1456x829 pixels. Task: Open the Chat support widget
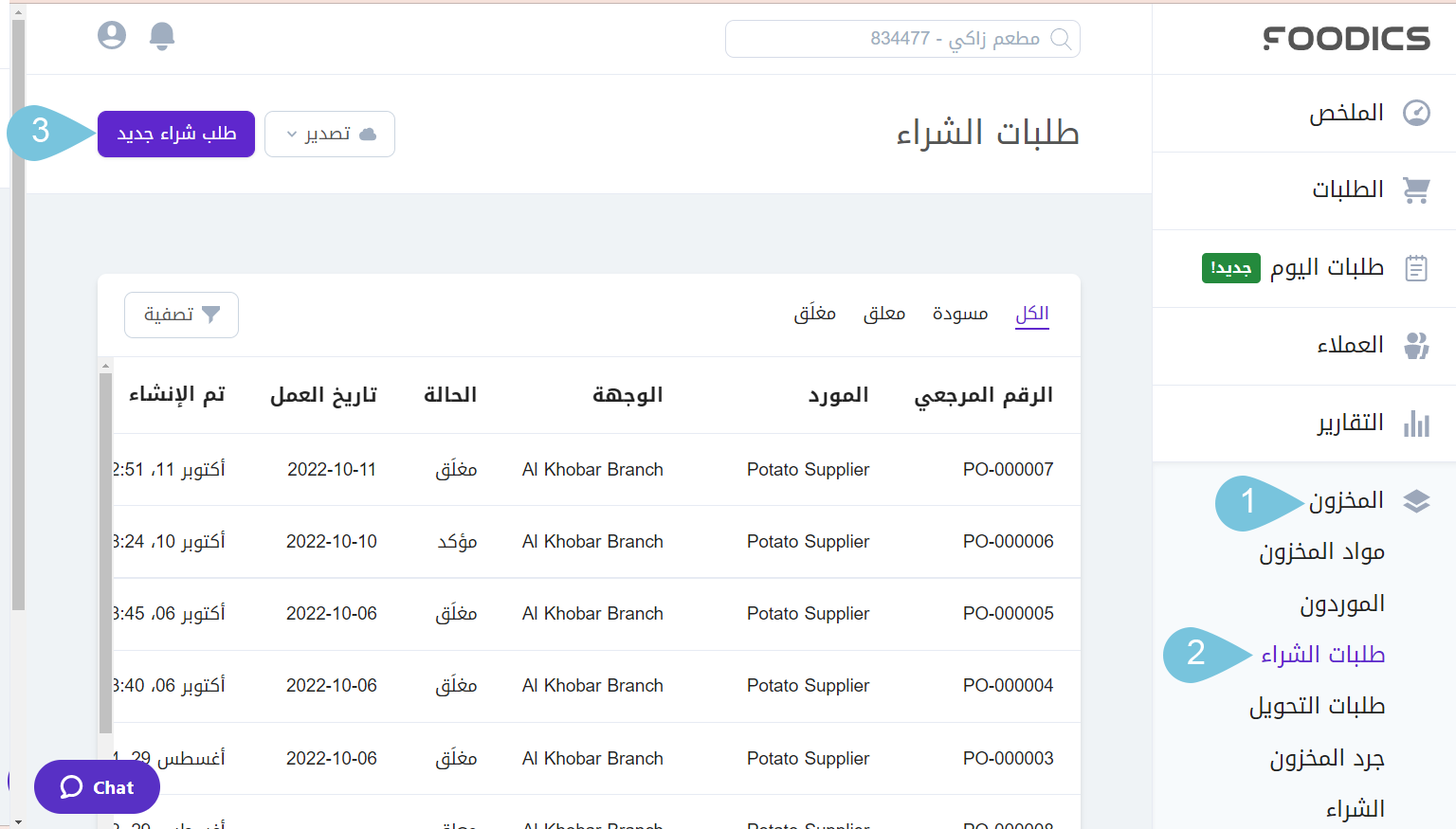click(96, 786)
